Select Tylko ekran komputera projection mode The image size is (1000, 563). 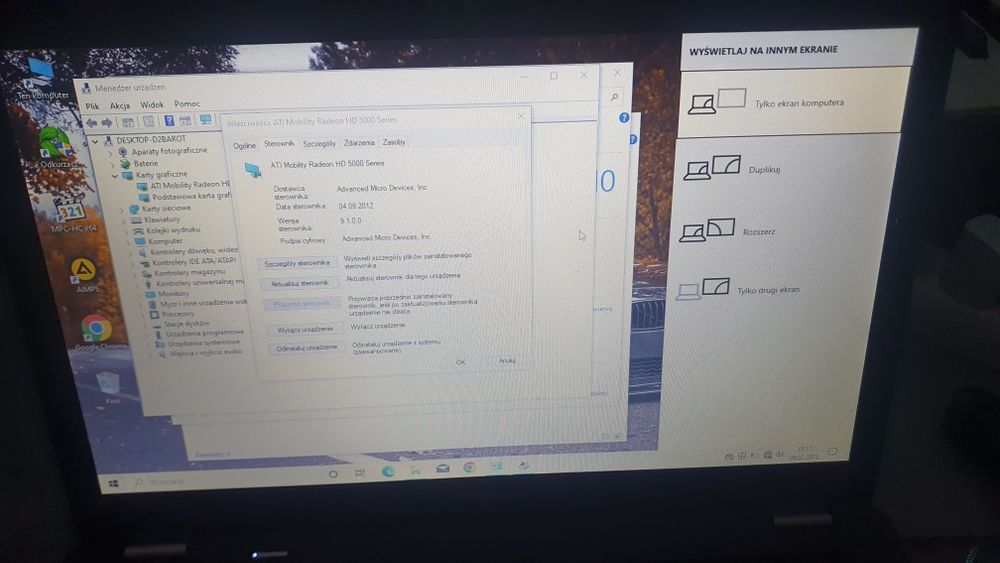[794, 102]
